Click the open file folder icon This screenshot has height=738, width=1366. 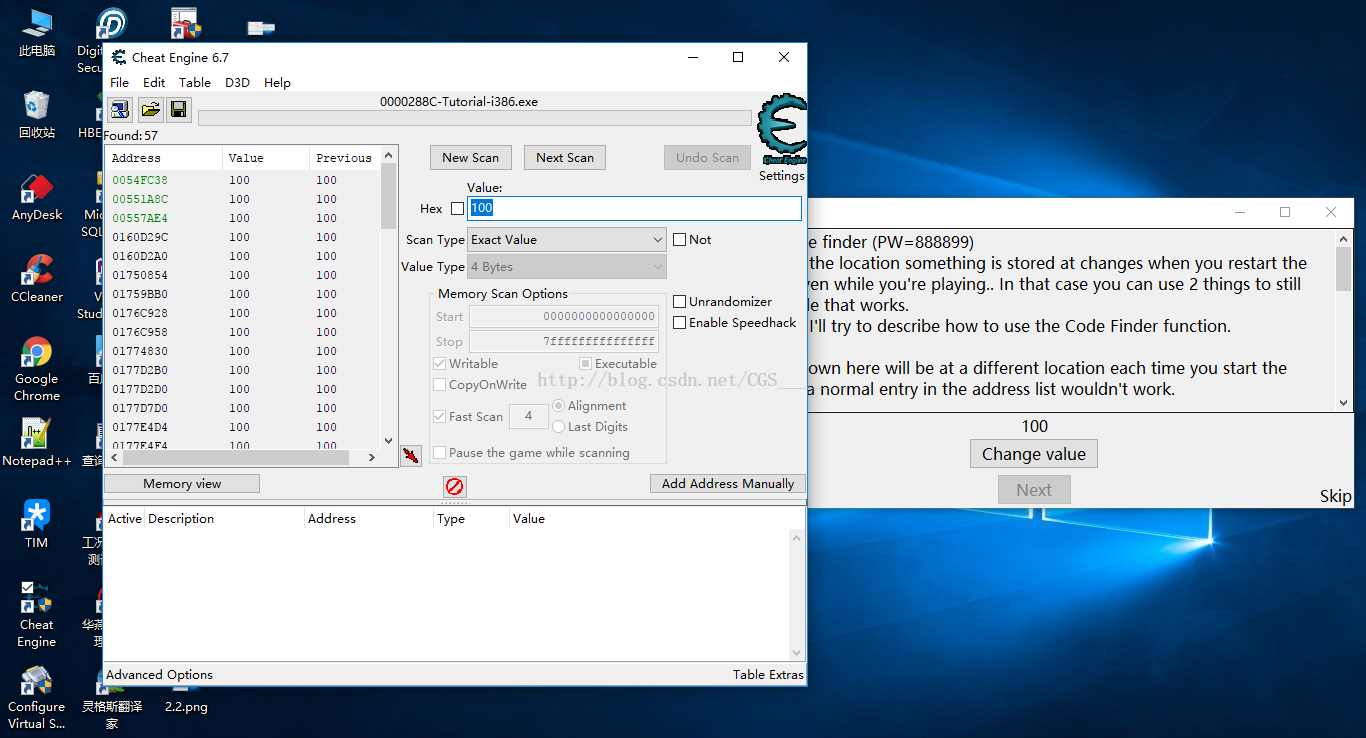click(150, 110)
